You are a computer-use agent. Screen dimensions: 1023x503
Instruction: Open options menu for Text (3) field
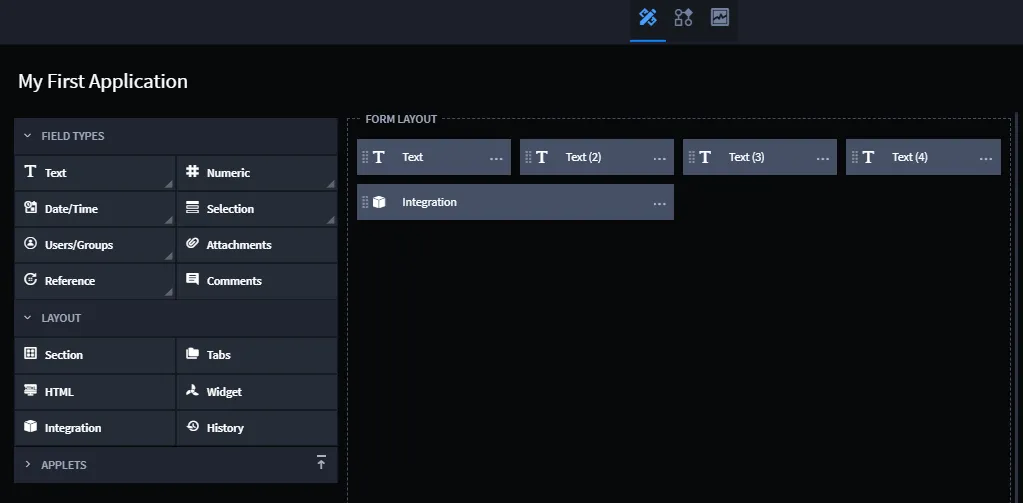822,159
